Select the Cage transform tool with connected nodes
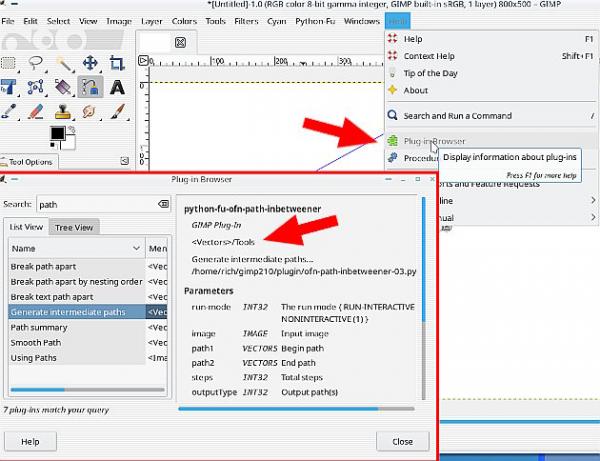The image size is (600, 461). pyautogui.click(x=36, y=87)
